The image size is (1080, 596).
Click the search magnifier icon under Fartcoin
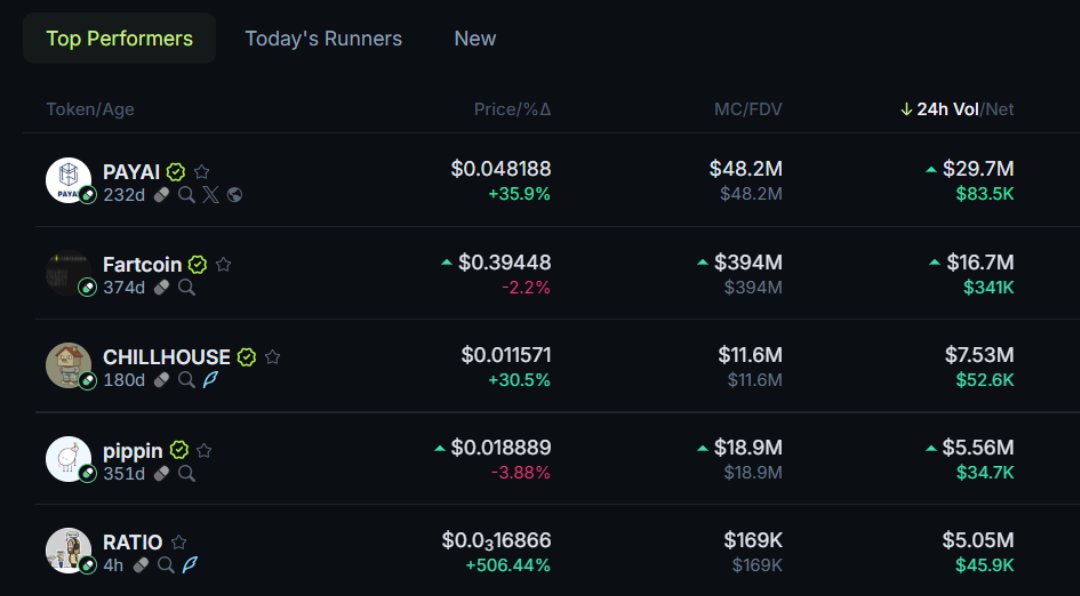(186, 288)
